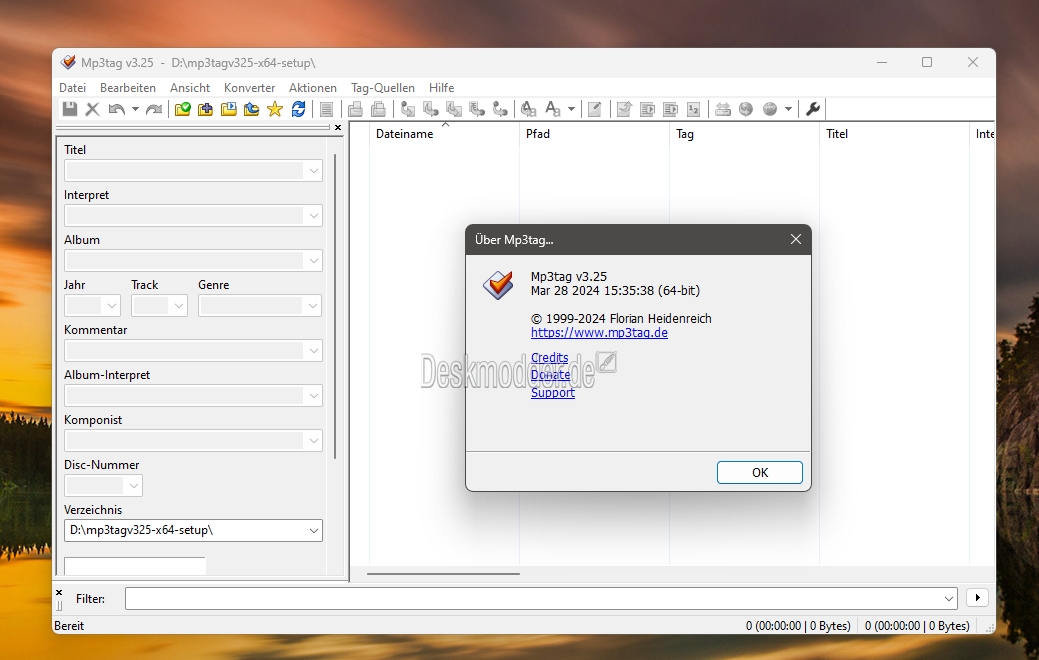Open the Interpret field dropdown

313,216
